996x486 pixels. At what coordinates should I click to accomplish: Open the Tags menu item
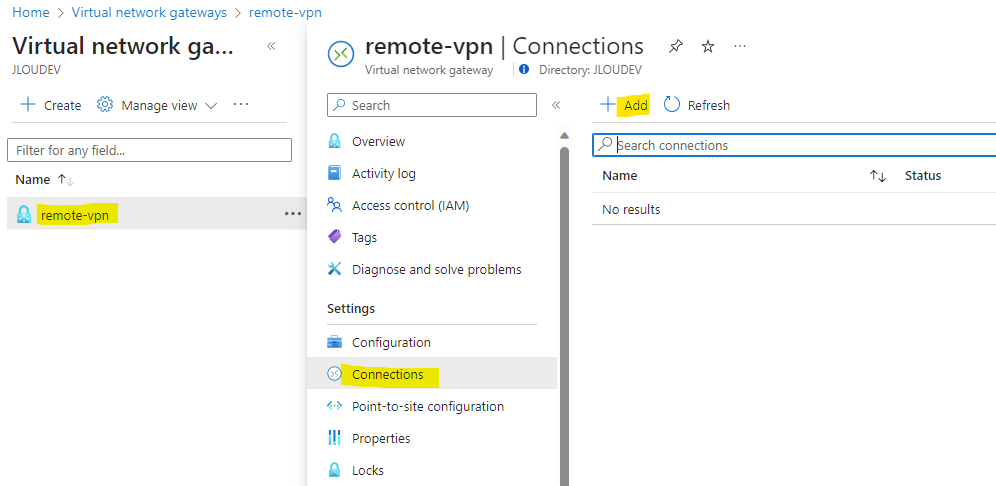(x=364, y=238)
